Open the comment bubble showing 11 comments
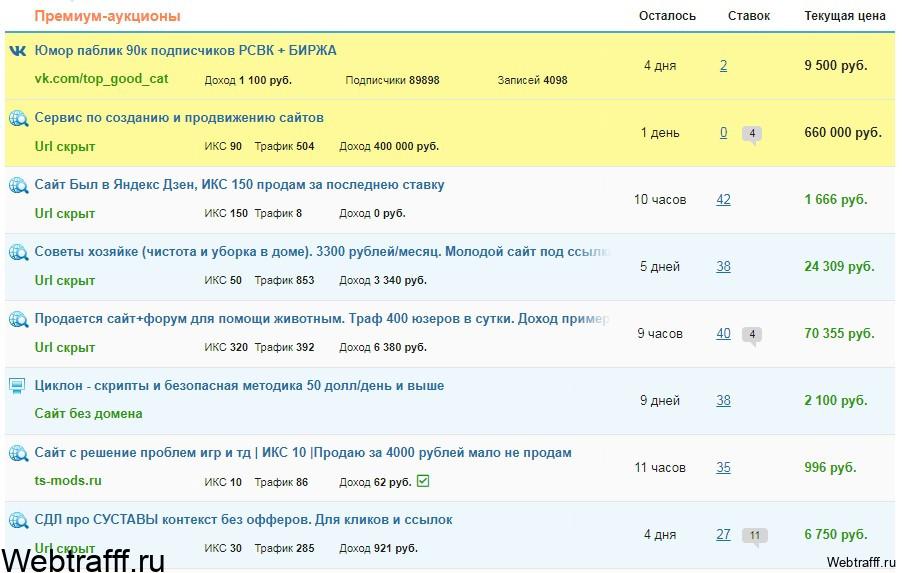Screen dimensions: 902x573 click(755, 536)
